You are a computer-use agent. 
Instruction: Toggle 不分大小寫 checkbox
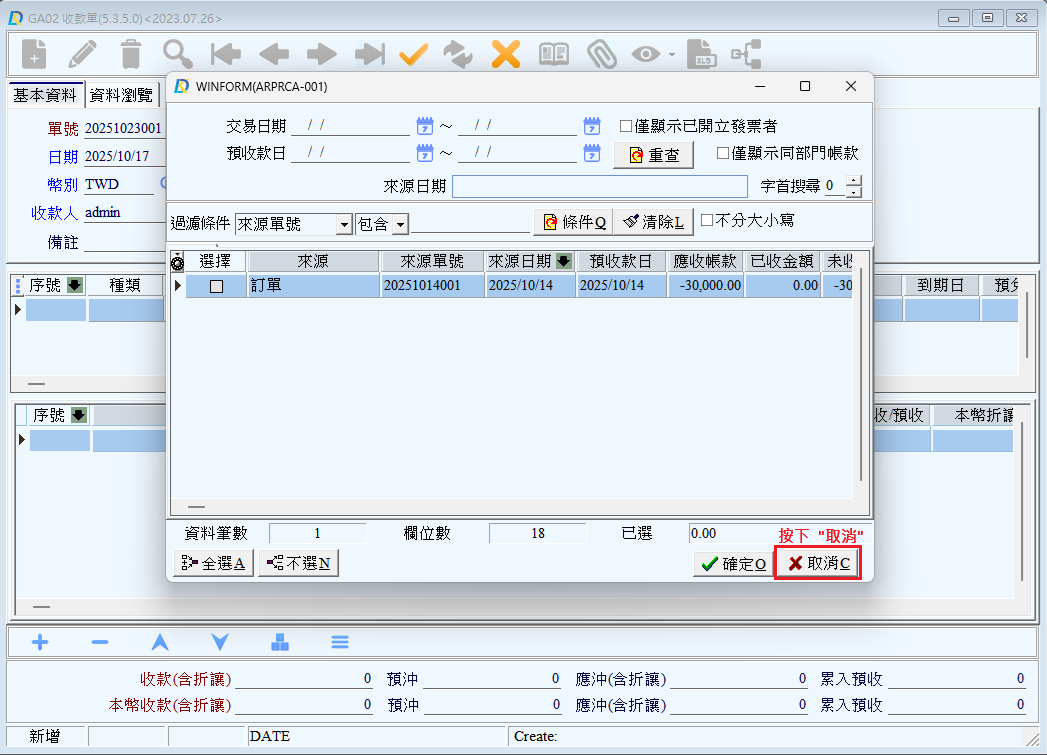(x=707, y=220)
